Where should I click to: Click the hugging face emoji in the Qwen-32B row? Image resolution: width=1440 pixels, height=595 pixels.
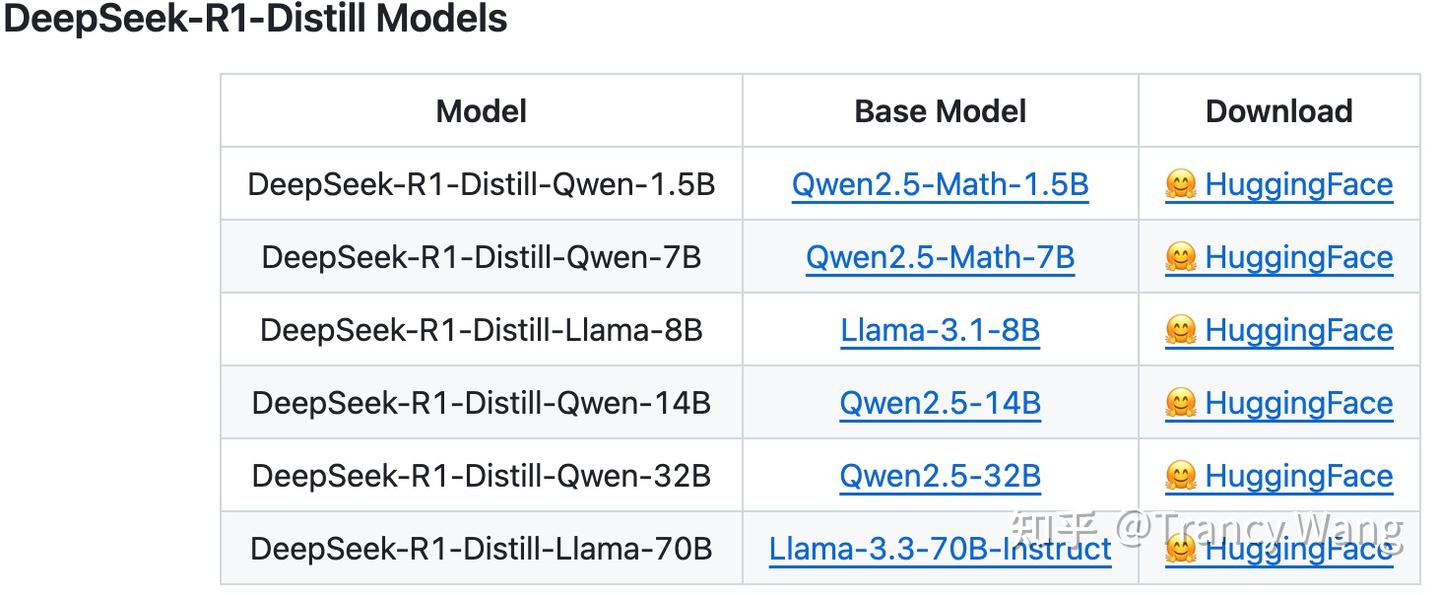[1181, 477]
